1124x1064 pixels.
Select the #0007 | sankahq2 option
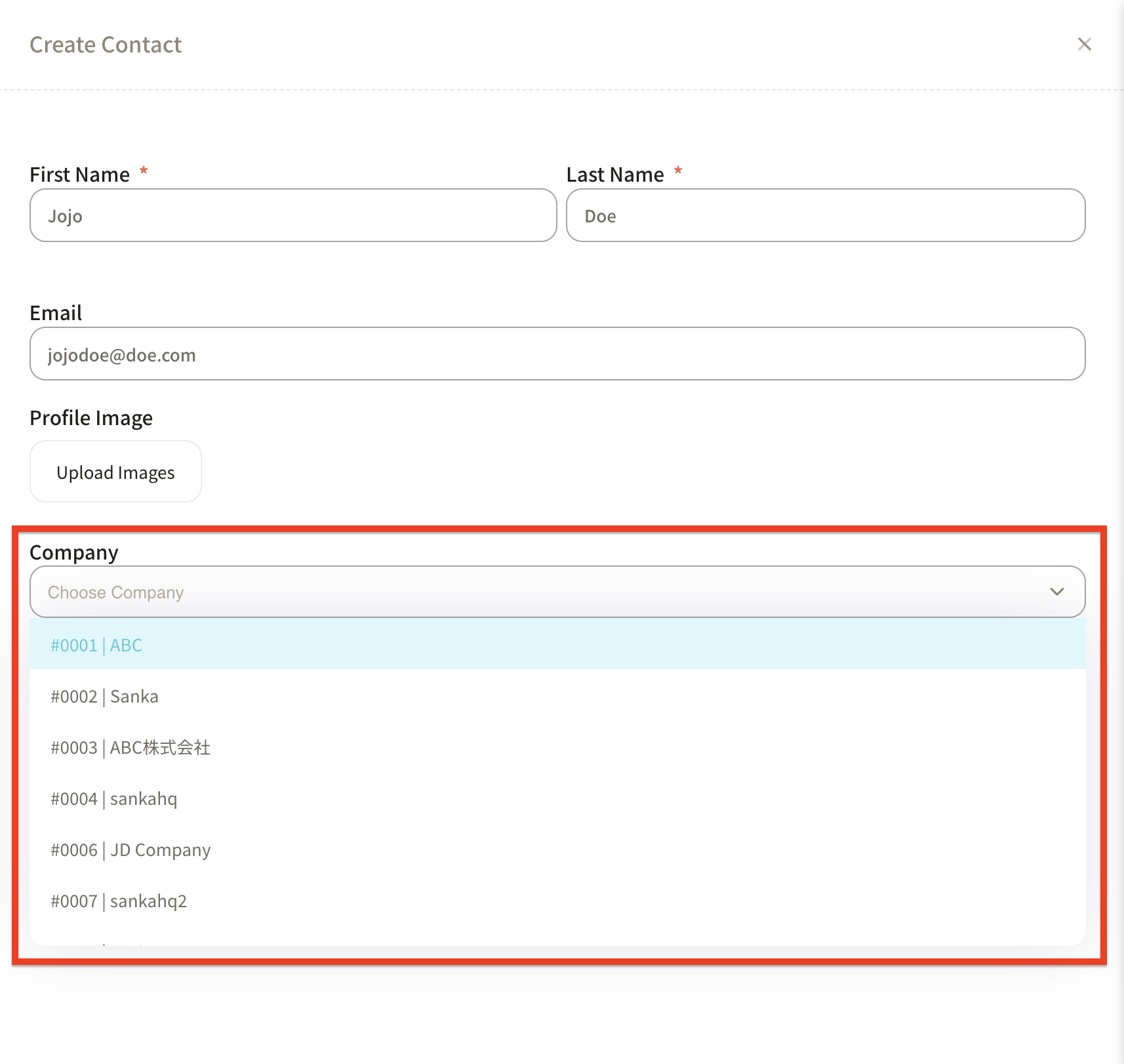[x=119, y=901]
